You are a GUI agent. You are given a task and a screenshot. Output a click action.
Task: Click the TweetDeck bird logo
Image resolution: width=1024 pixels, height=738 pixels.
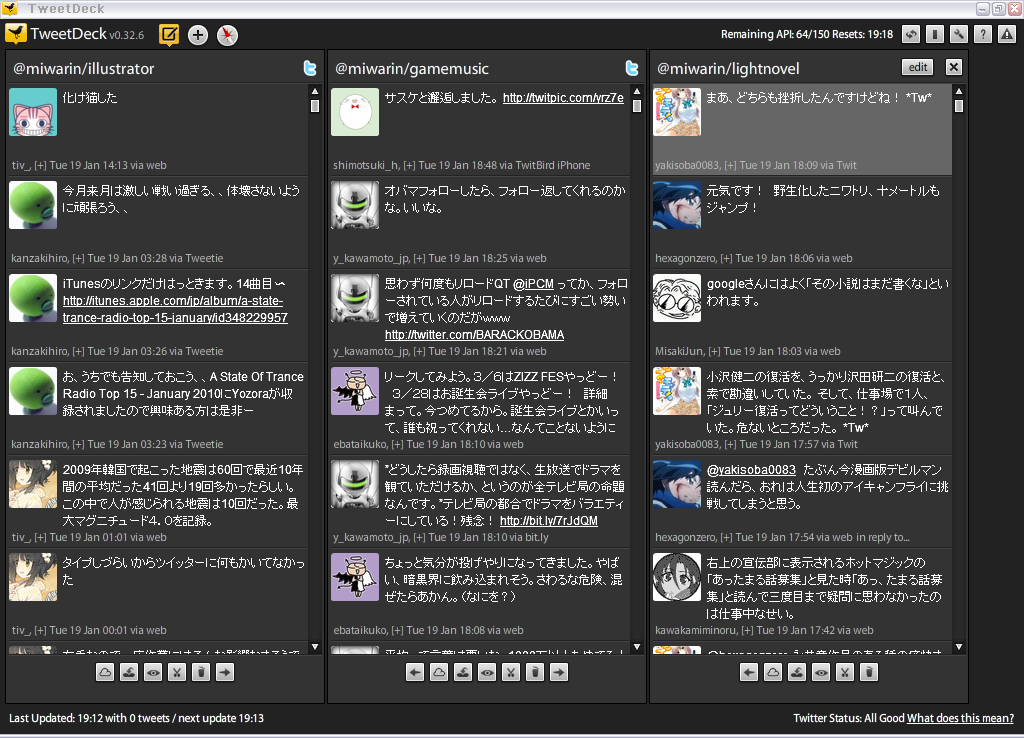[16, 33]
